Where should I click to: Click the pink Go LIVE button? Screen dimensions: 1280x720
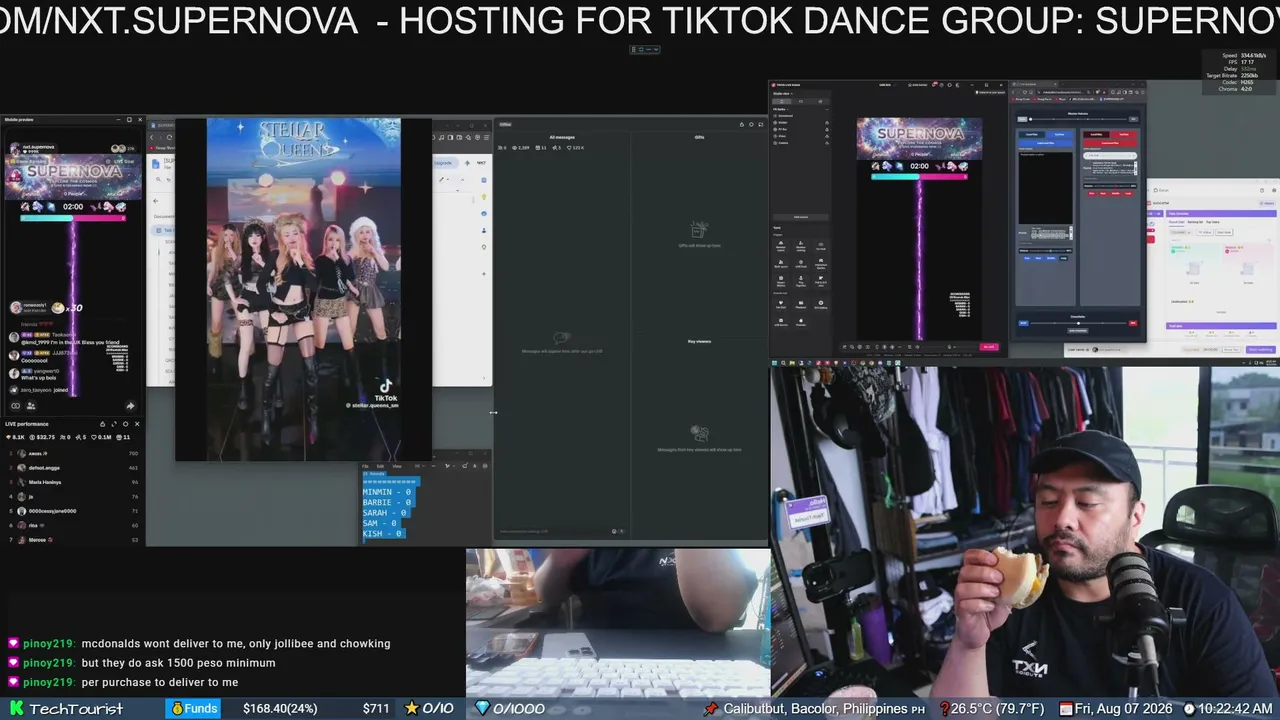point(989,347)
